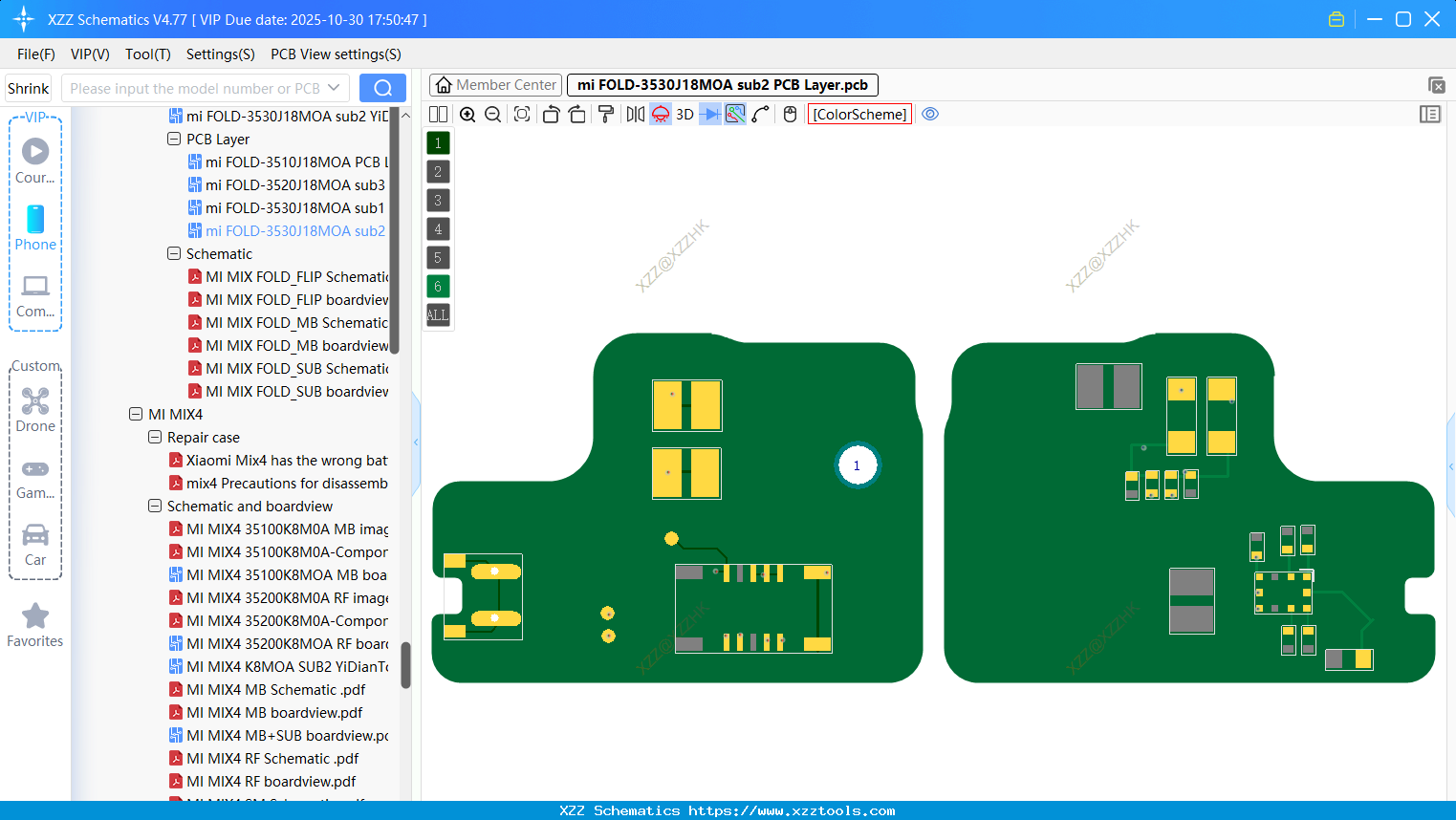Select the Zoom In tool
The image size is (1456, 820).
tap(467, 114)
